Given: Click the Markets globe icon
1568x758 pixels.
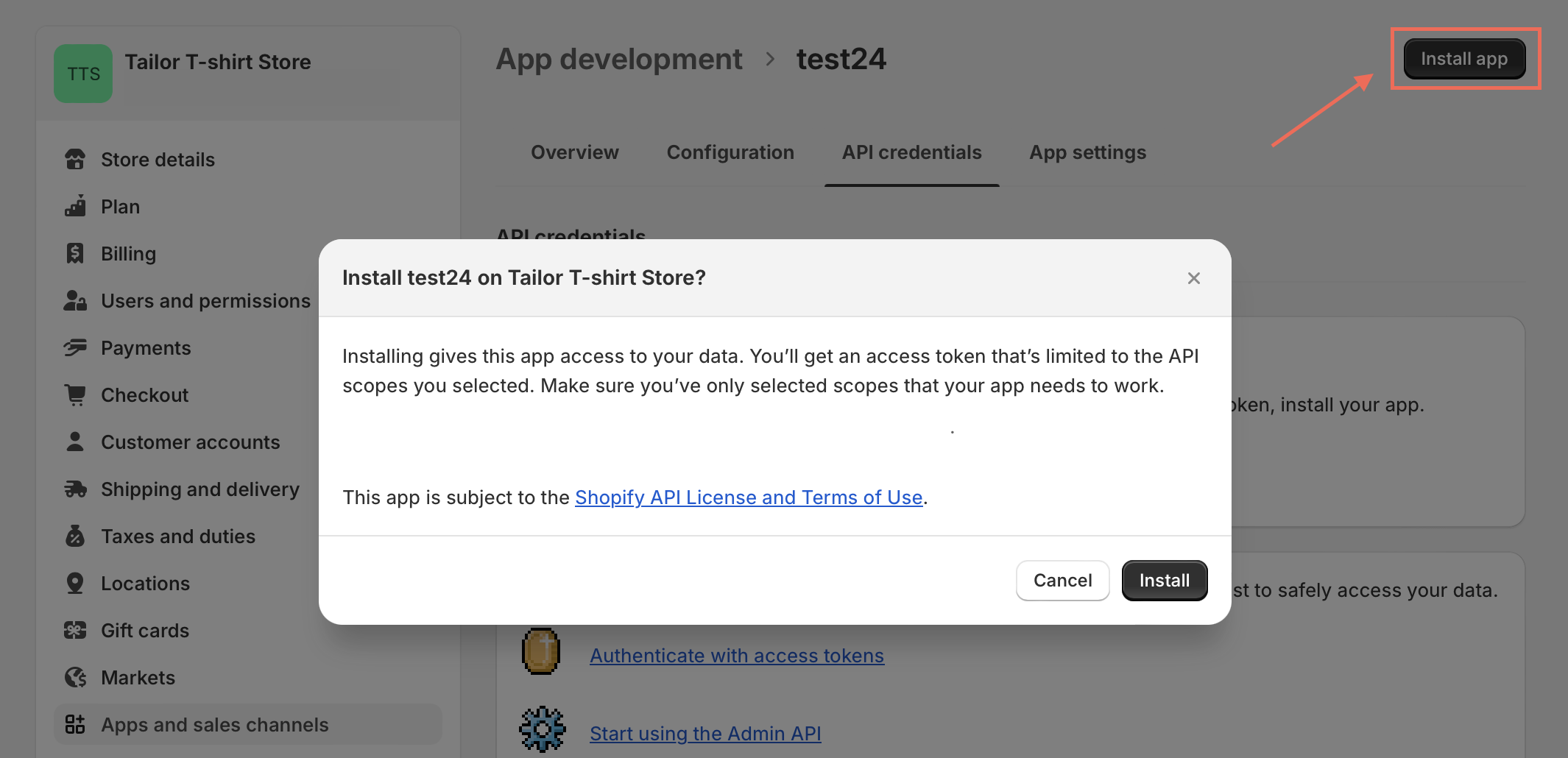Looking at the screenshot, I should [x=76, y=677].
